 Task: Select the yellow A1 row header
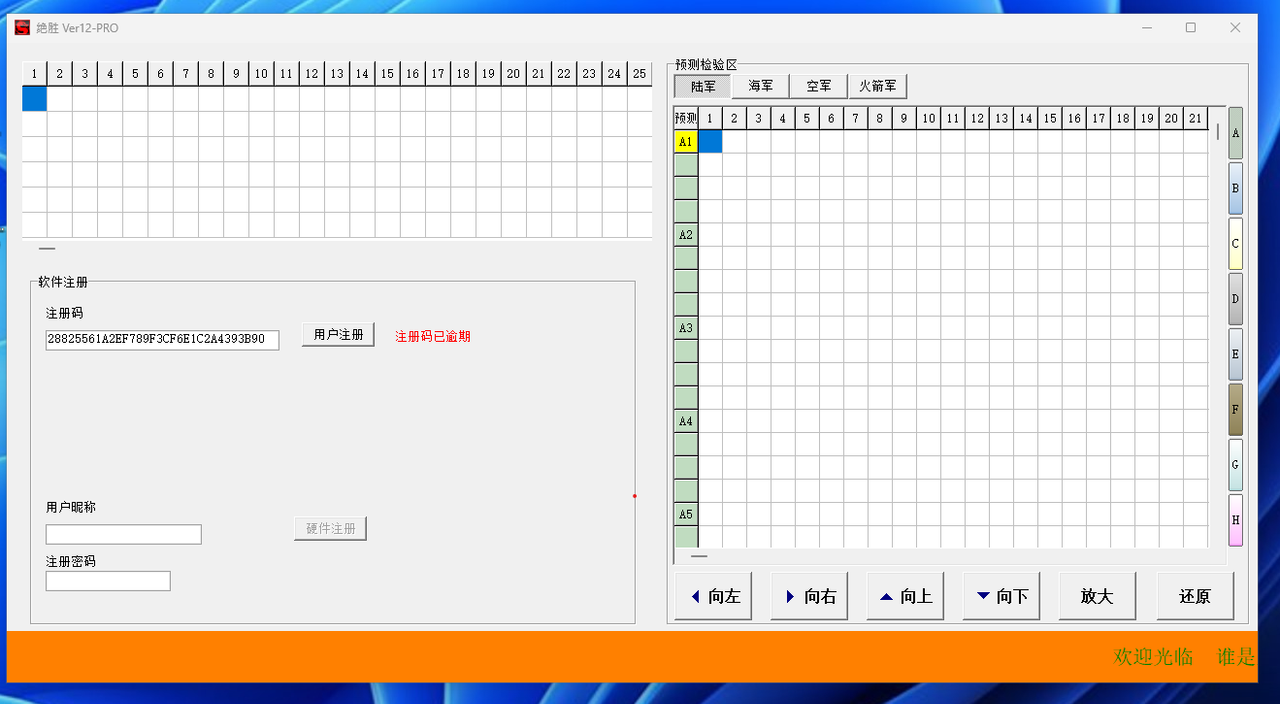685,142
